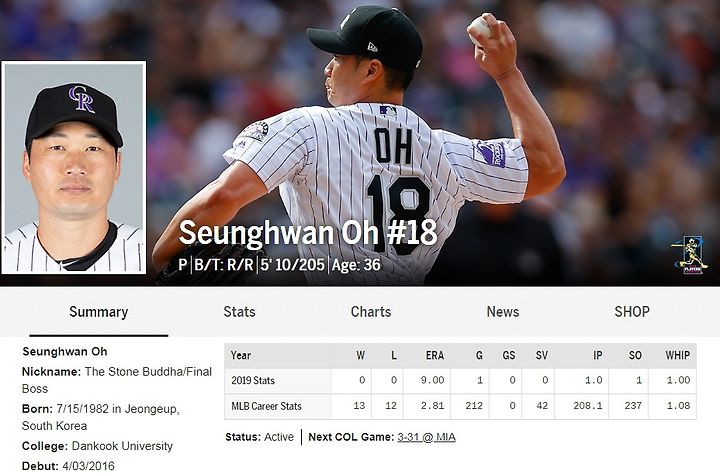
Task: Click the Seunghwan Oh #18 heading
Action: (x=308, y=233)
